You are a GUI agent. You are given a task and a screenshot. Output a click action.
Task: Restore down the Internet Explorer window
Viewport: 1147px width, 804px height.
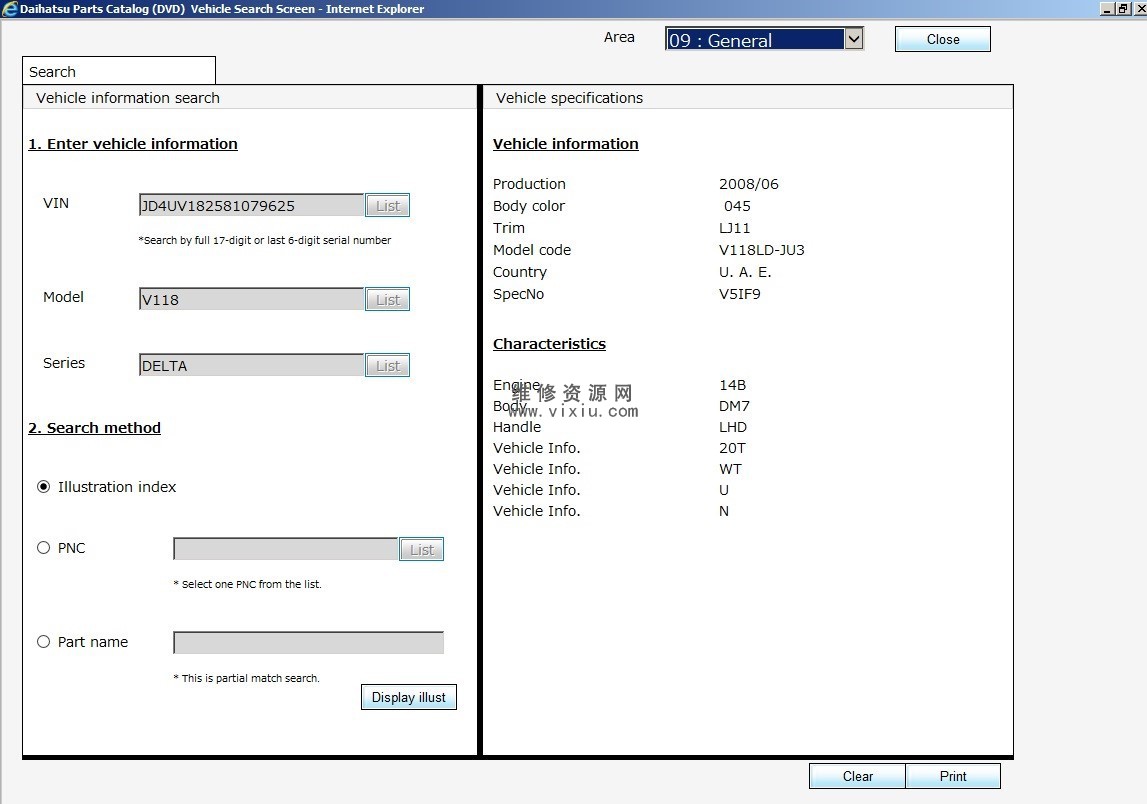tap(1123, 9)
